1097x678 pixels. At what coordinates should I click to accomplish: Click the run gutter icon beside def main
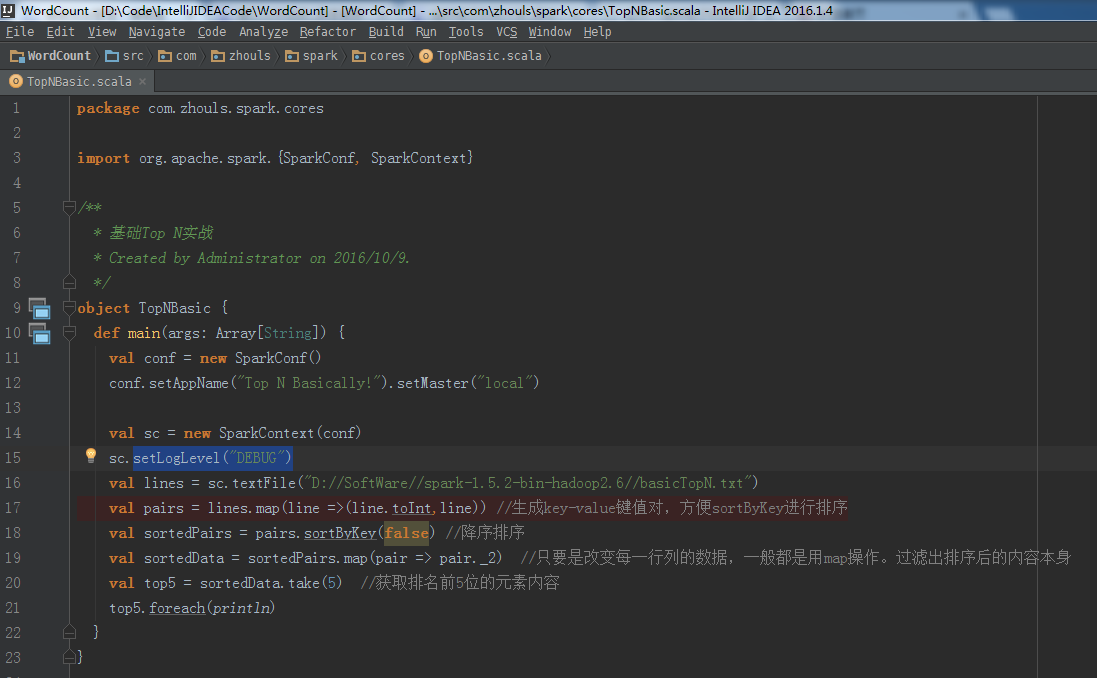39,333
